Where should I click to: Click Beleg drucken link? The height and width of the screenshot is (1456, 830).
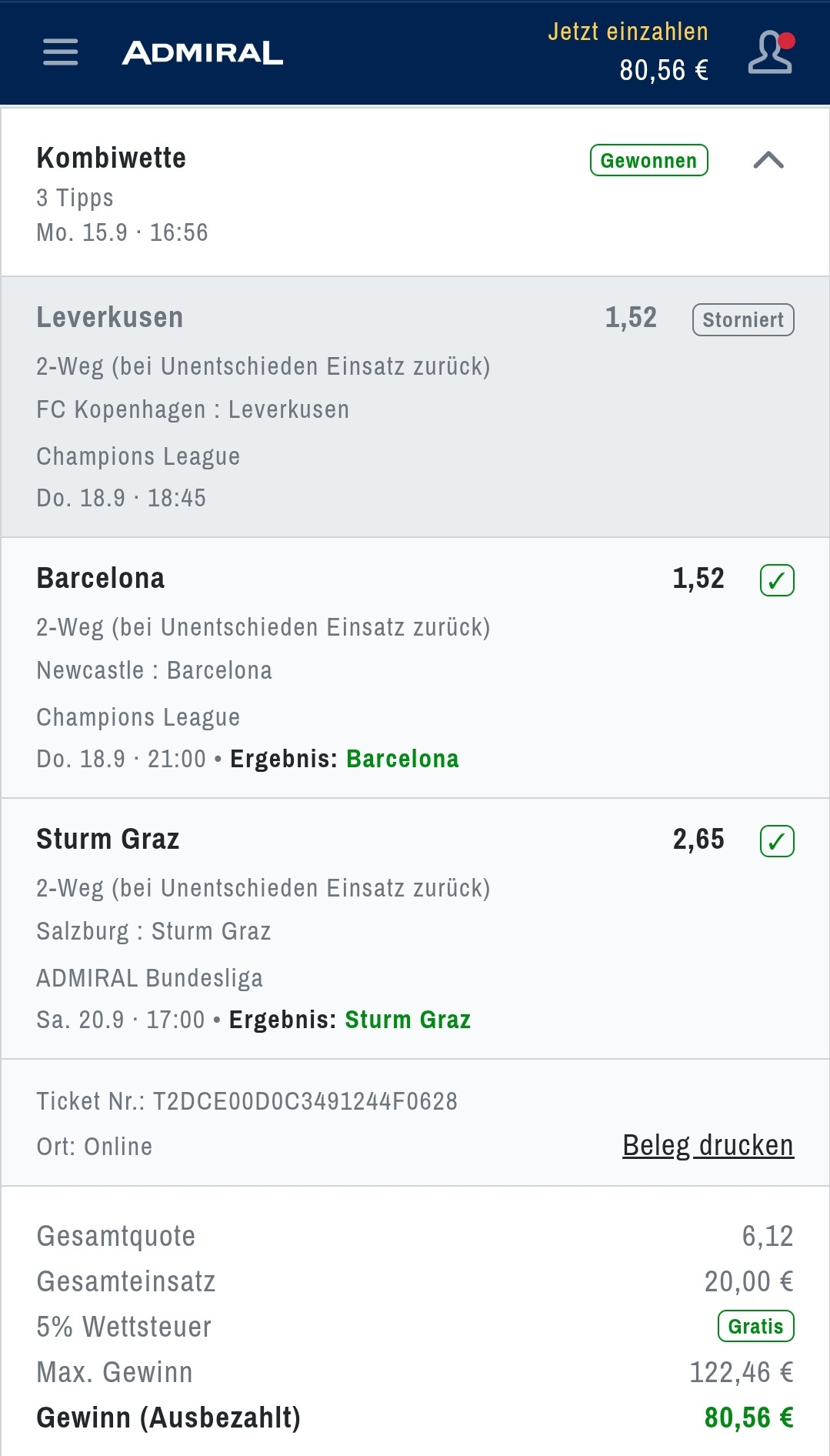pos(708,1145)
